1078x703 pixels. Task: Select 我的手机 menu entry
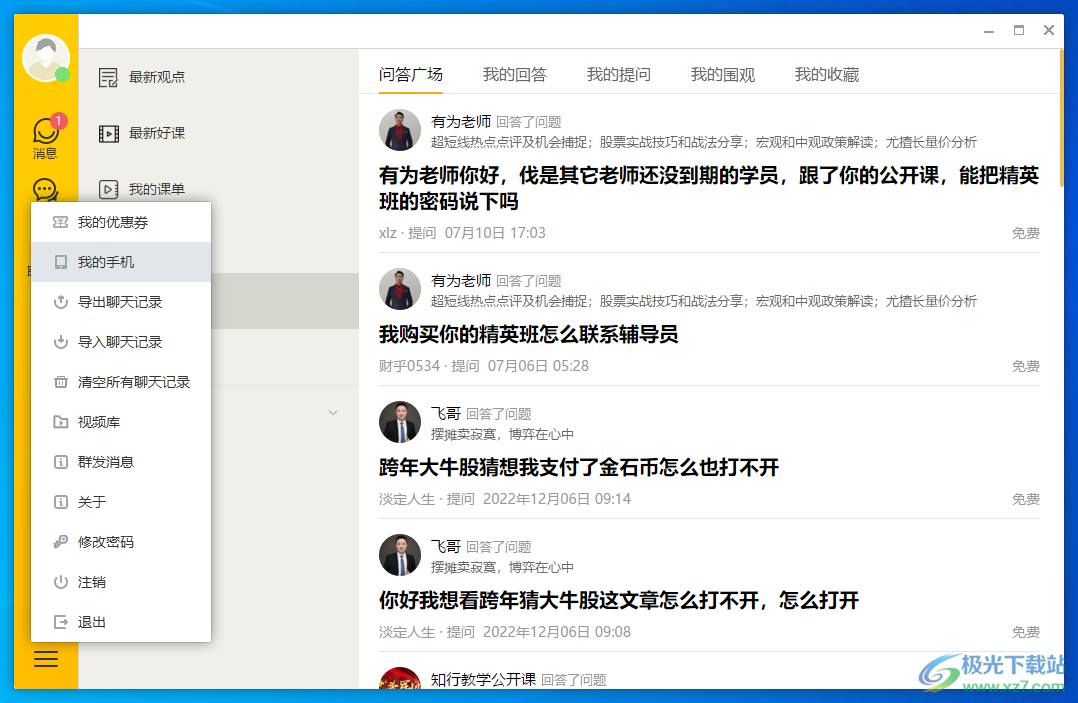pos(121,262)
